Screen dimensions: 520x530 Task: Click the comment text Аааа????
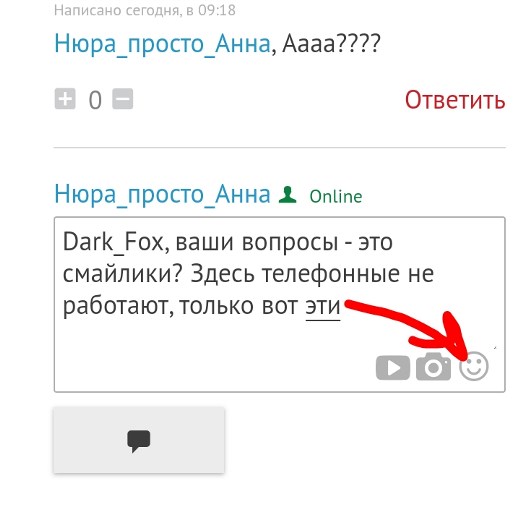click(x=331, y=44)
